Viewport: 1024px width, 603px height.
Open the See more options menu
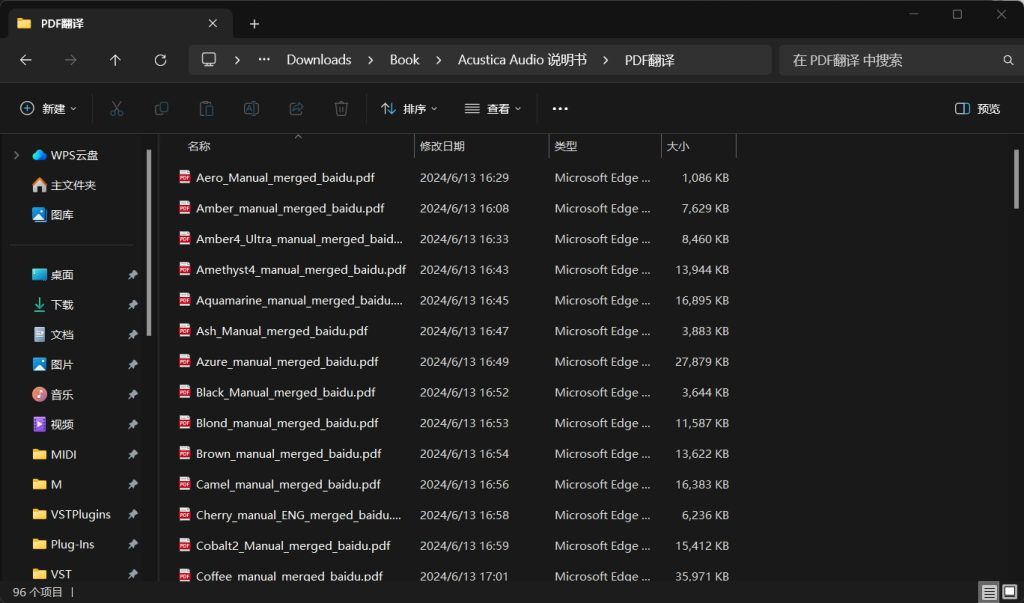point(560,108)
